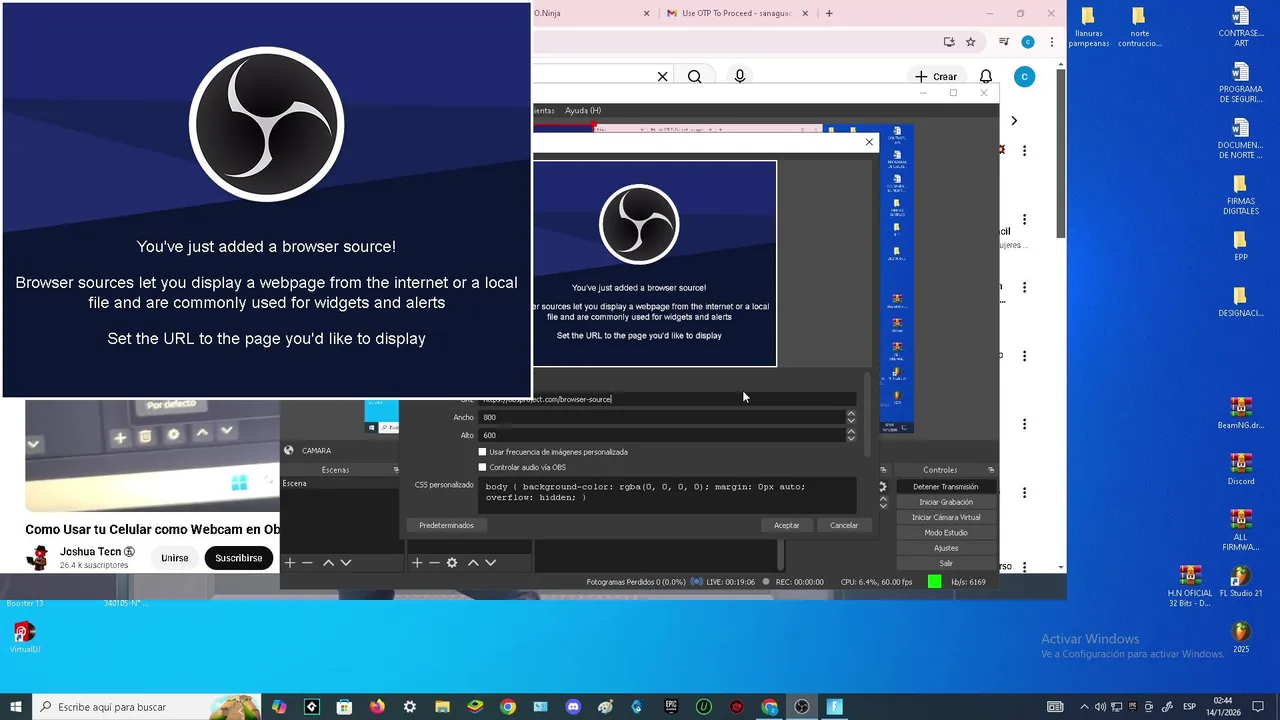The height and width of the screenshot is (720, 1280).
Task: Open the VirtualDJ desktop shortcut
Action: (24, 637)
